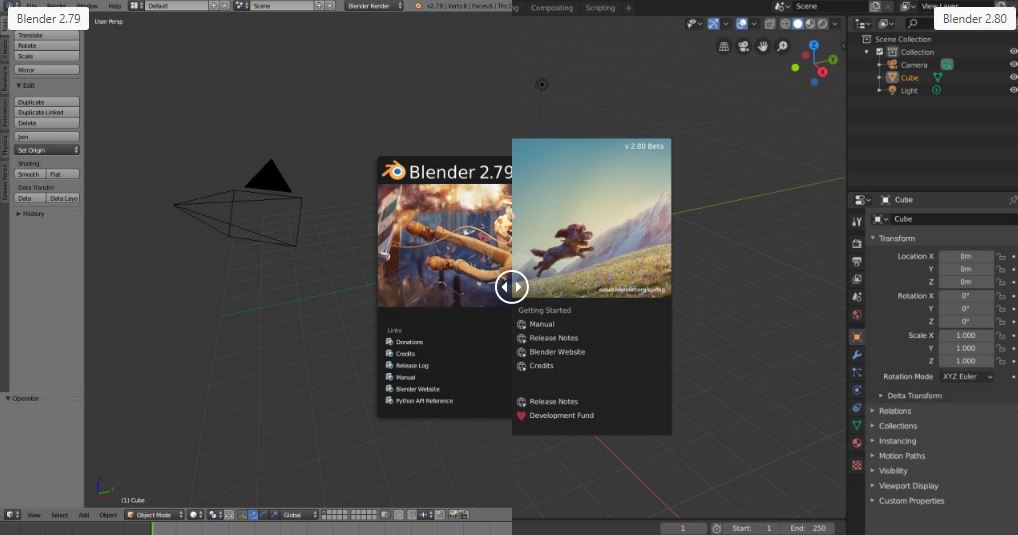Viewport: 1018px width, 535px height.
Task: Open the Texture checkerboard properties tab
Action: point(856,465)
